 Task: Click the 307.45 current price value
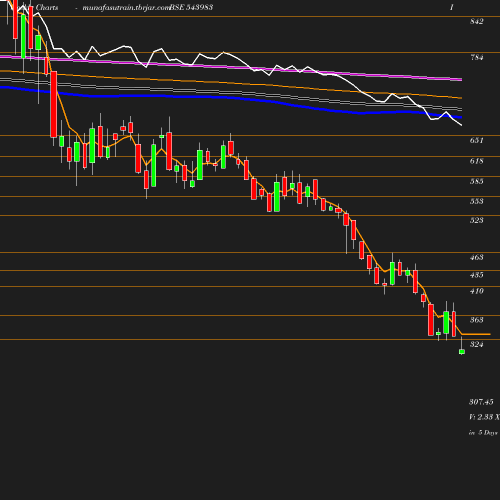coord(481,402)
